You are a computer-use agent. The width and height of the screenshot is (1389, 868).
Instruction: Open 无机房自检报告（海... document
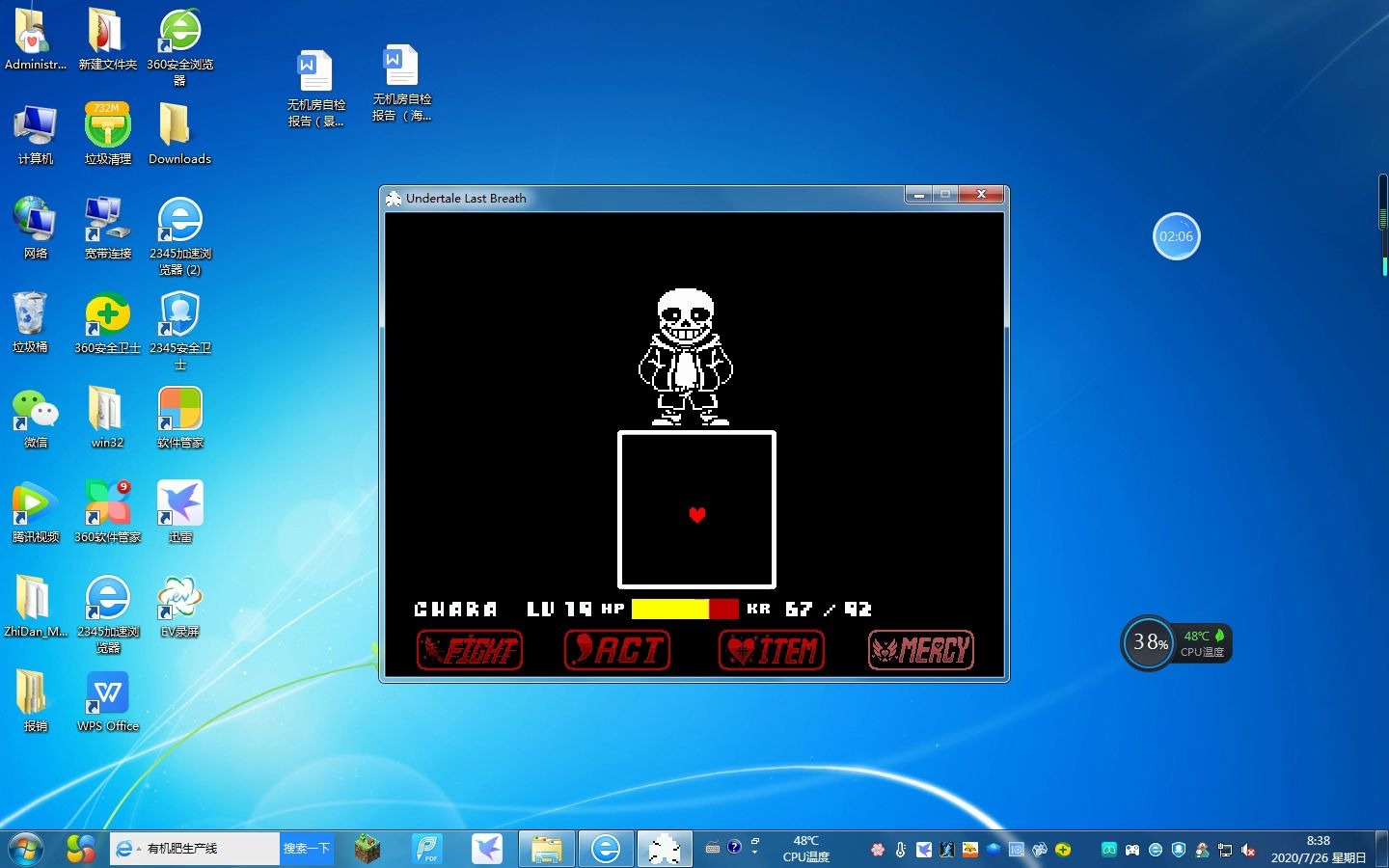tap(401, 84)
